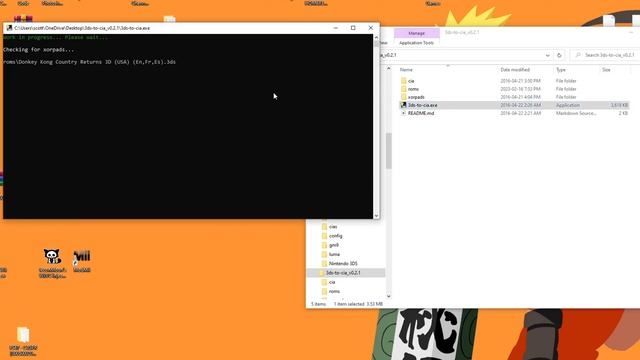
Task: Select luma folder in the navigation pane
Action: pyautogui.click(x=334, y=254)
